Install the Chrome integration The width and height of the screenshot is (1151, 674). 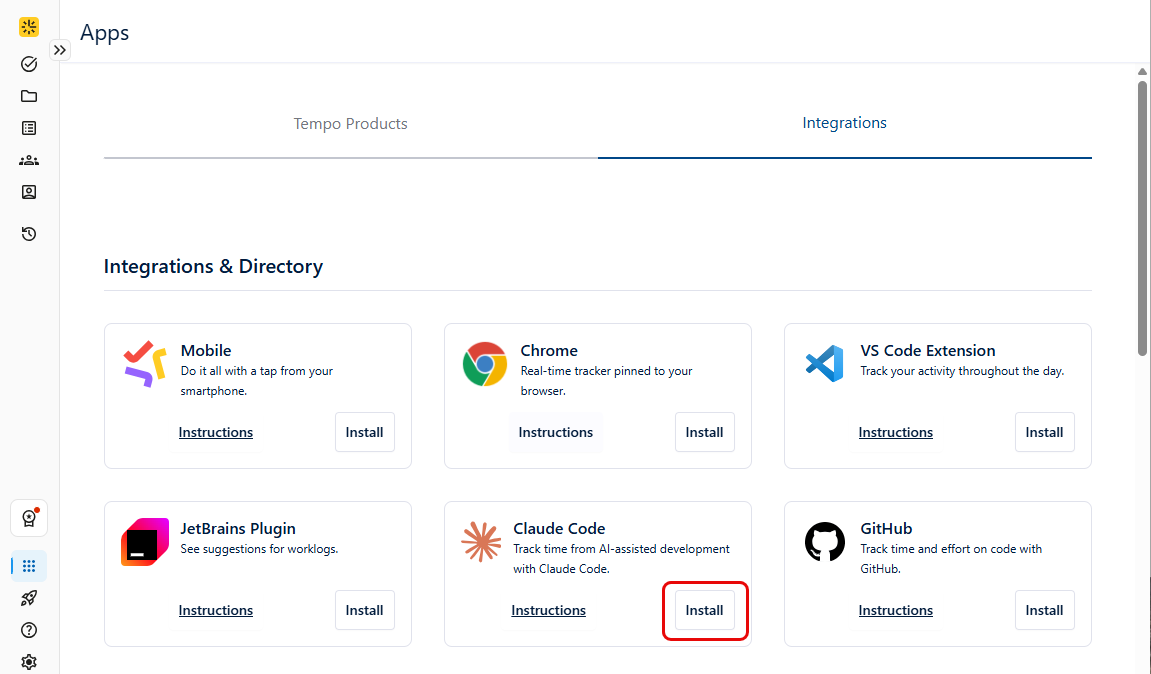(x=705, y=432)
